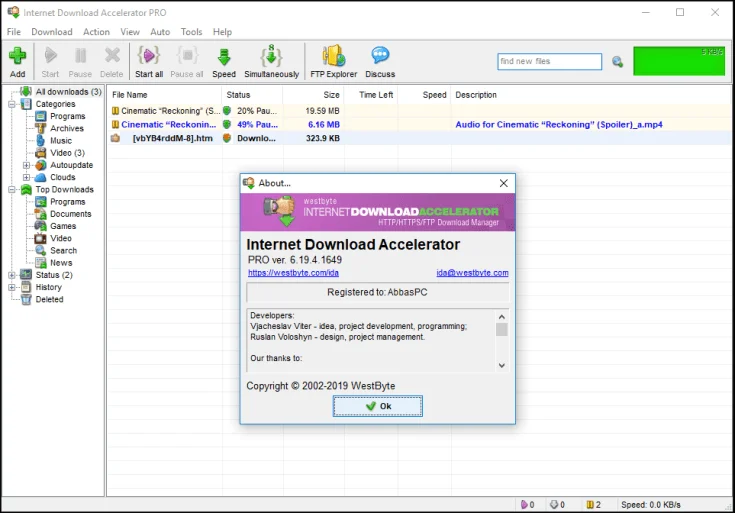Collapse the Top Downloads tree node
This screenshot has width=735, height=513.
[x=12, y=189]
